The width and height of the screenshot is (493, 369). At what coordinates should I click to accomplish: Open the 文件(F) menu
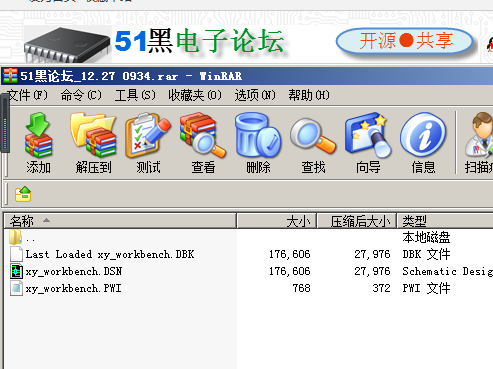point(27,95)
